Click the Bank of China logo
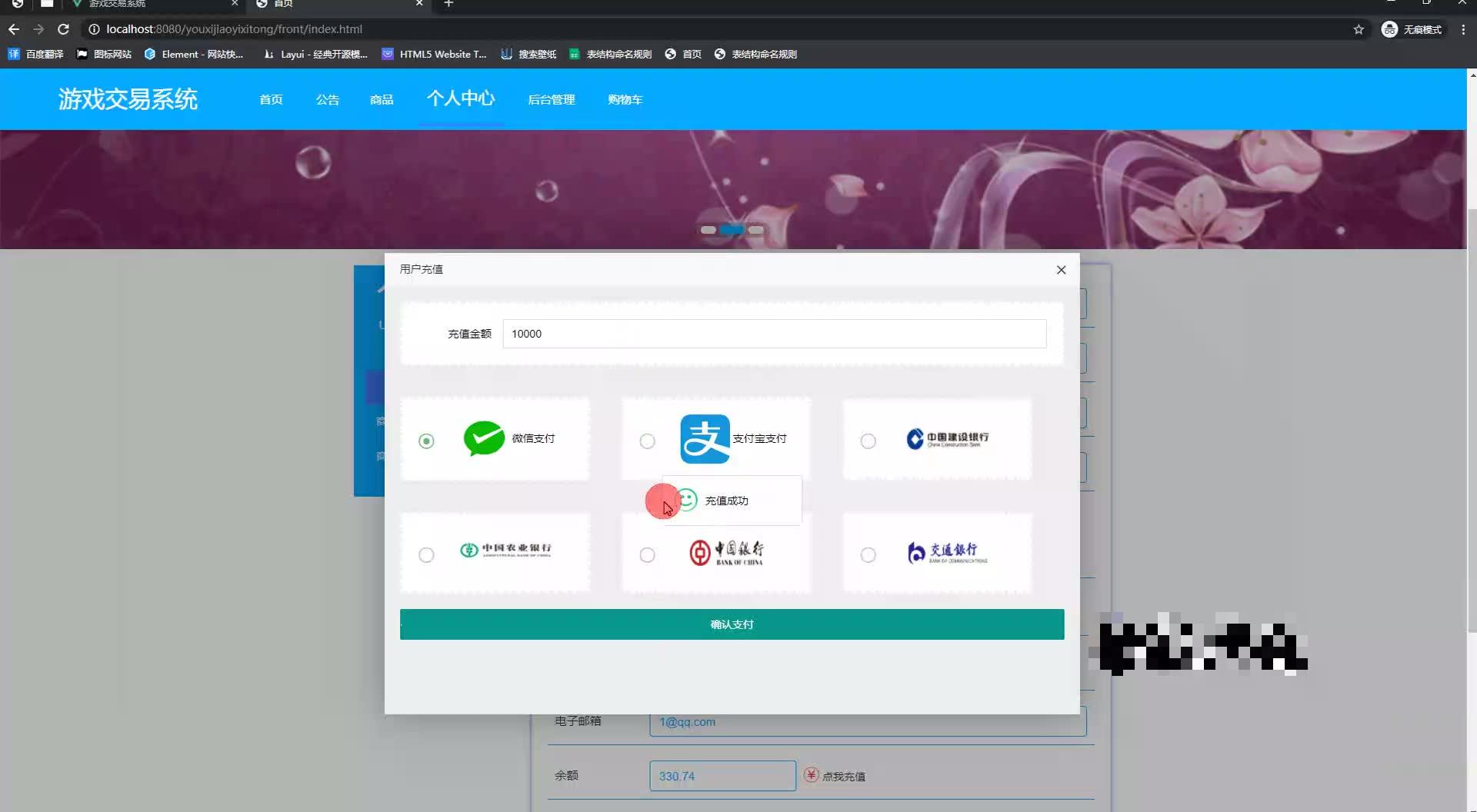Image resolution: width=1477 pixels, height=812 pixels. click(x=727, y=552)
